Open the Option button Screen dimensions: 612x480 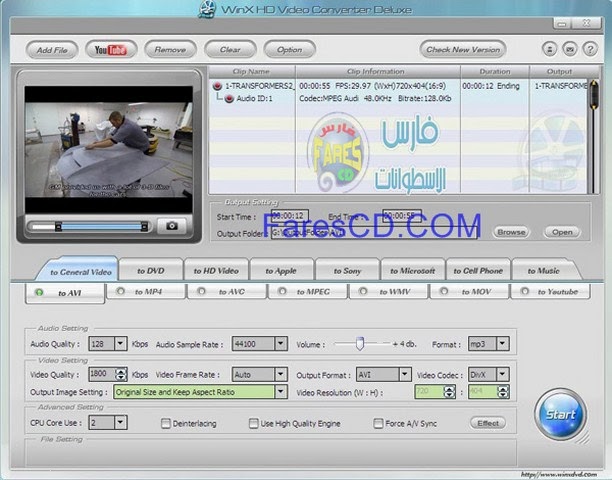pos(290,50)
